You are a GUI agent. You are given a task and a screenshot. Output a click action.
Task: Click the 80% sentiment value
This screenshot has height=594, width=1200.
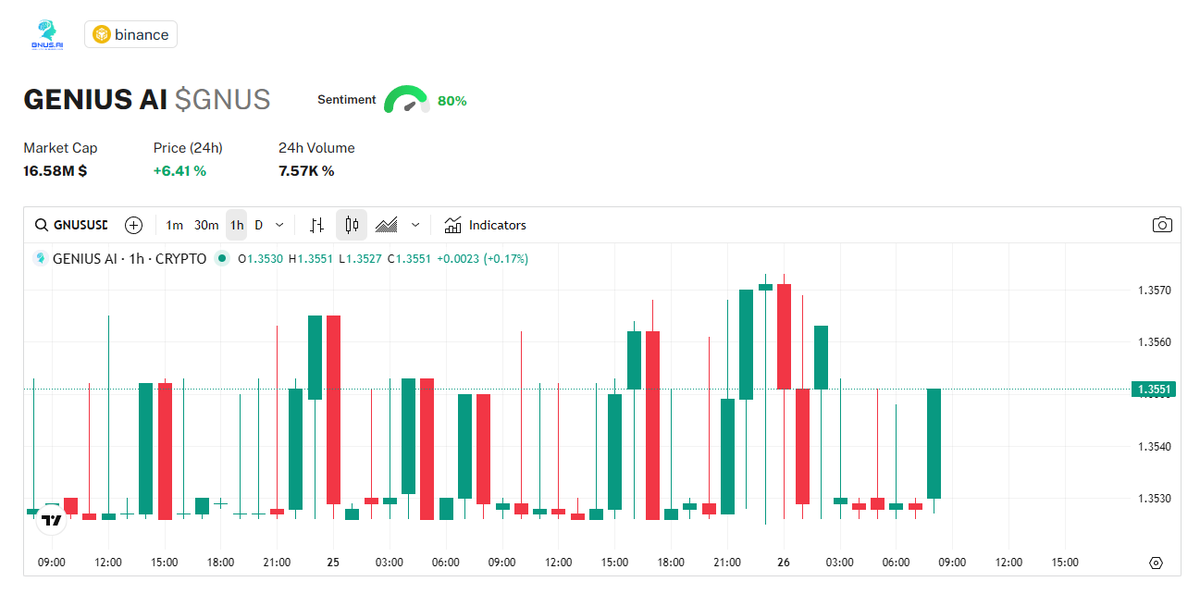452,101
